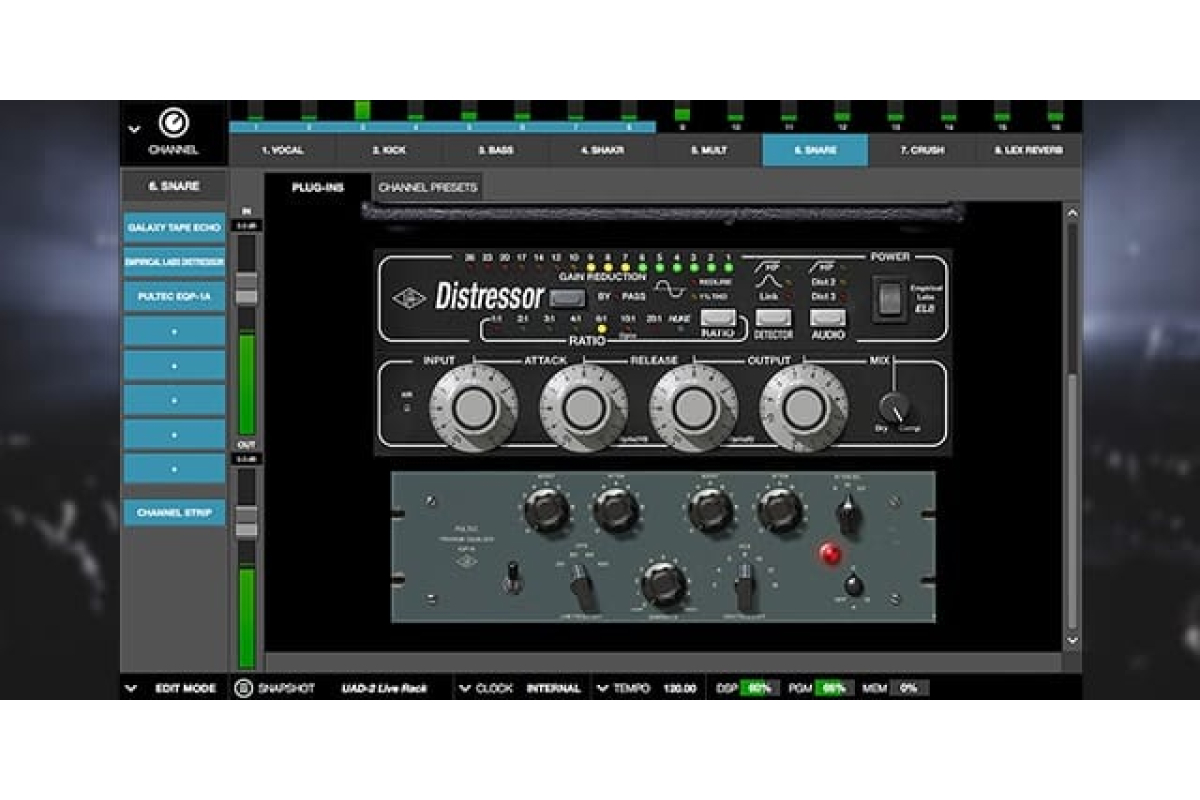Click the MEM usage meter
The height and width of the screenshot is (800, 1200).
[x=909, y=688]
